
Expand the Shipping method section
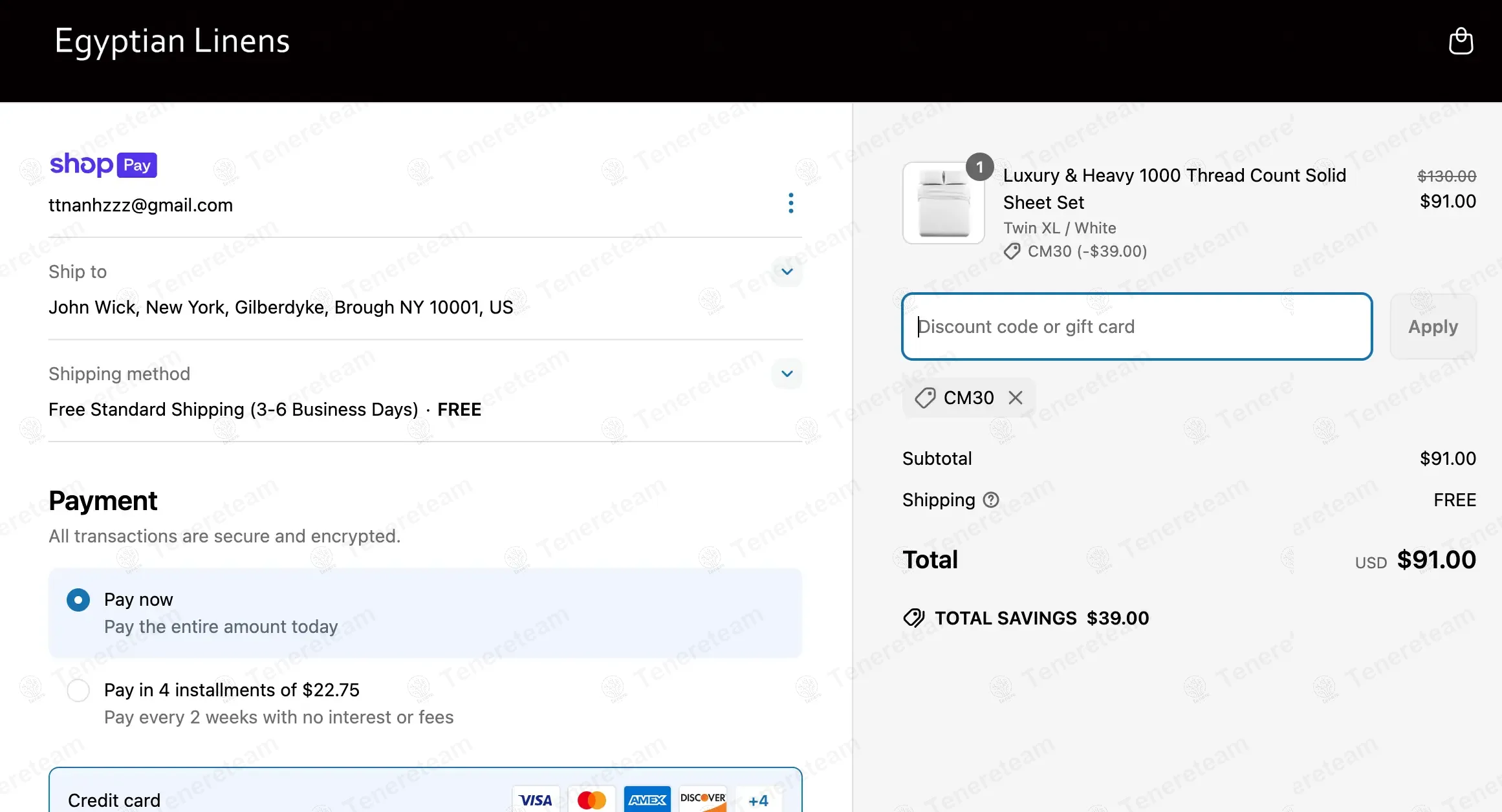click(x=787, y=374)
